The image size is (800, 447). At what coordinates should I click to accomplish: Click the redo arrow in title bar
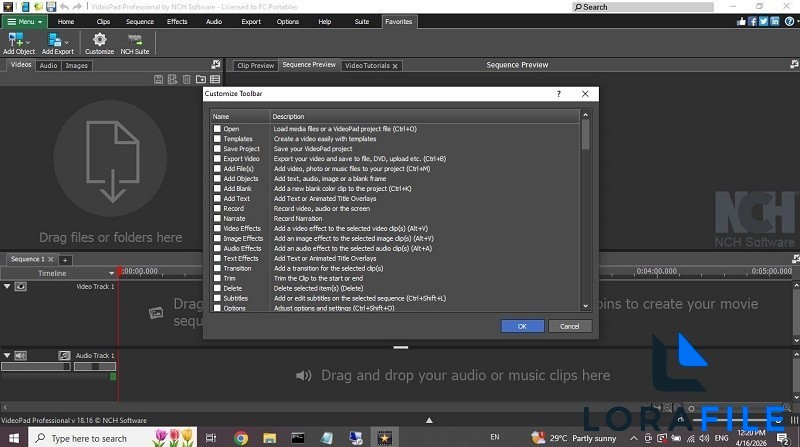[77, 7]
